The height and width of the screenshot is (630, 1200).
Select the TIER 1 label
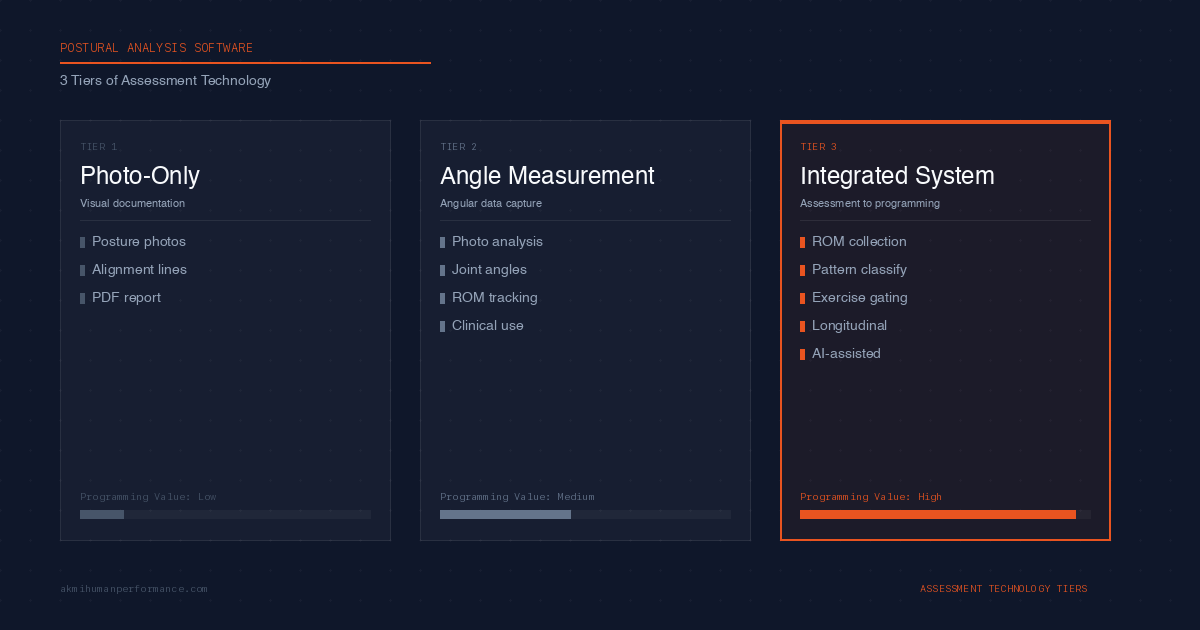pos(98,147)
